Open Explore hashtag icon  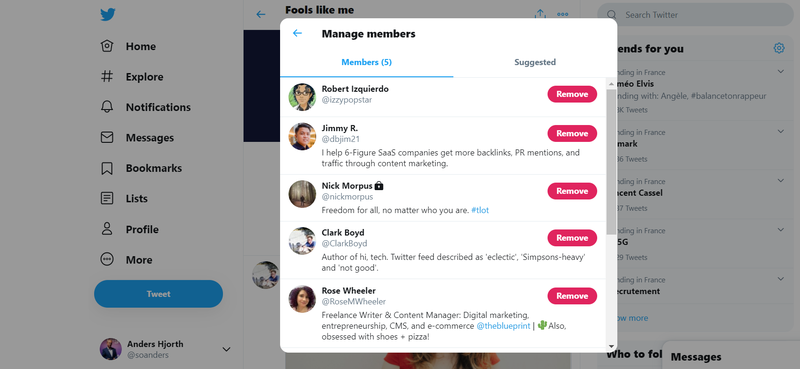click(107, 77)
